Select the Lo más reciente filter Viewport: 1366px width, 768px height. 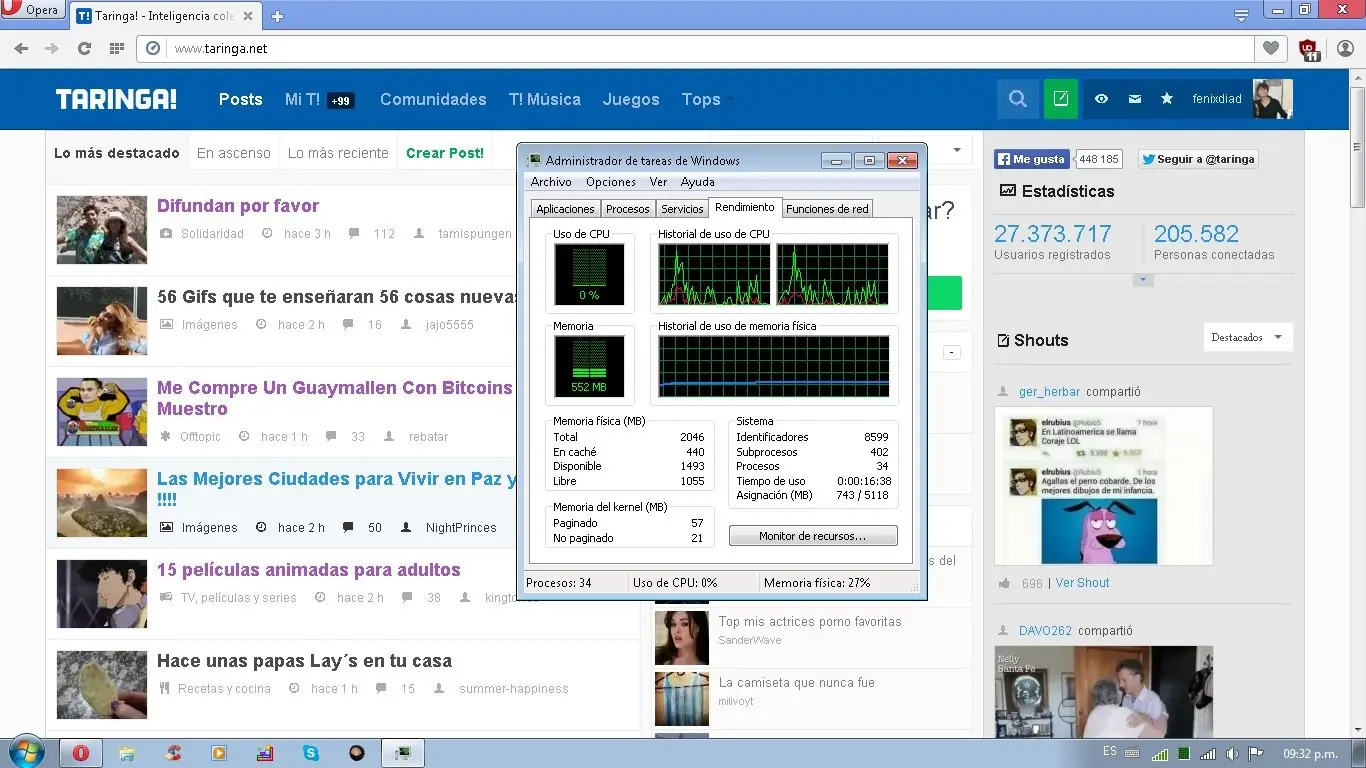(338, 153)
